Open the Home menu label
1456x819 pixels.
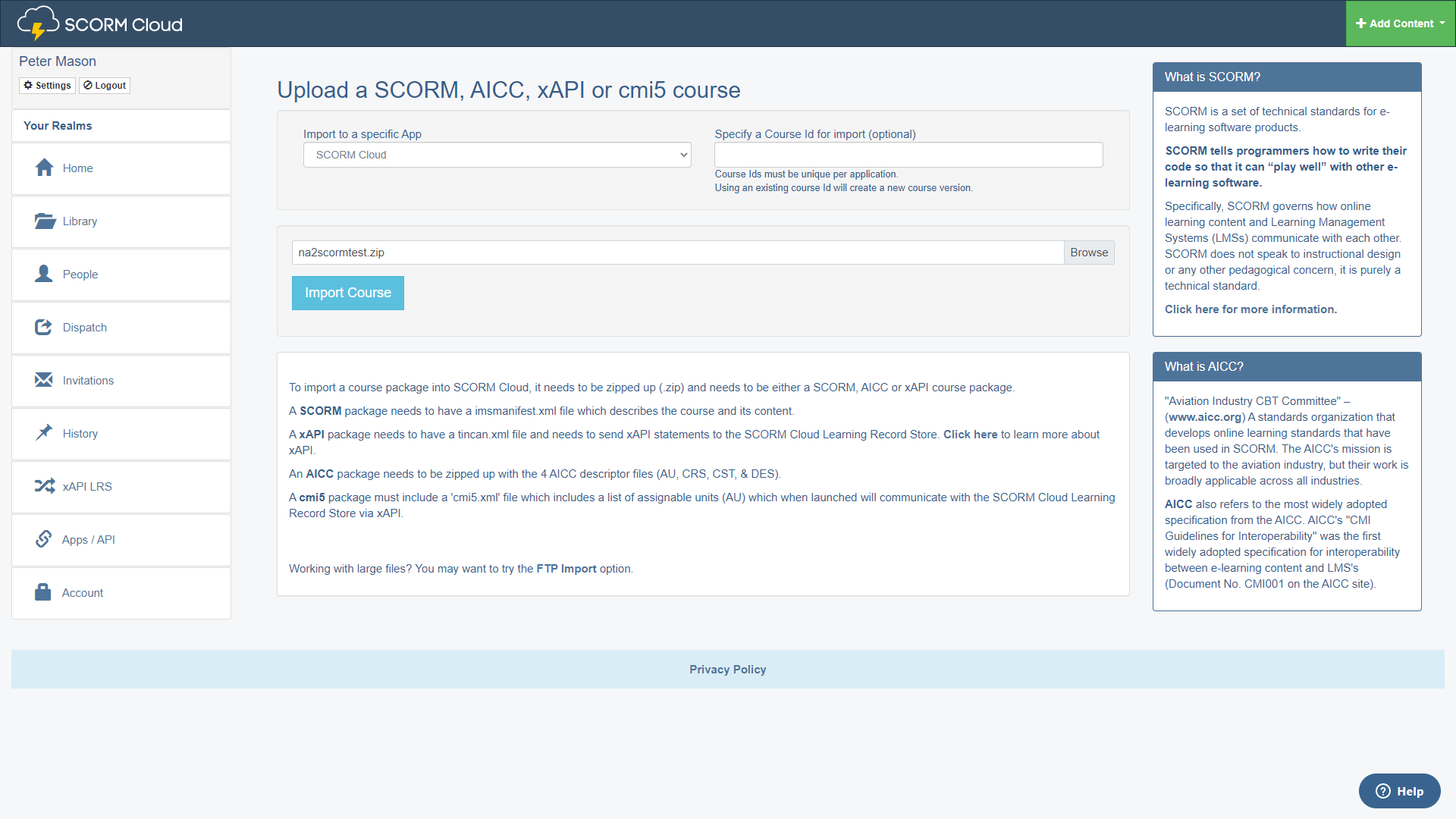(78, 168)
